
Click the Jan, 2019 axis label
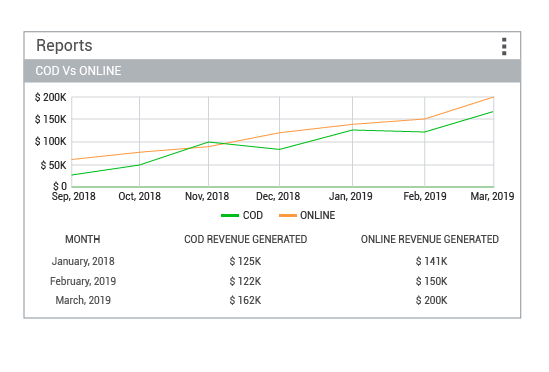click(x=350, y=196)
